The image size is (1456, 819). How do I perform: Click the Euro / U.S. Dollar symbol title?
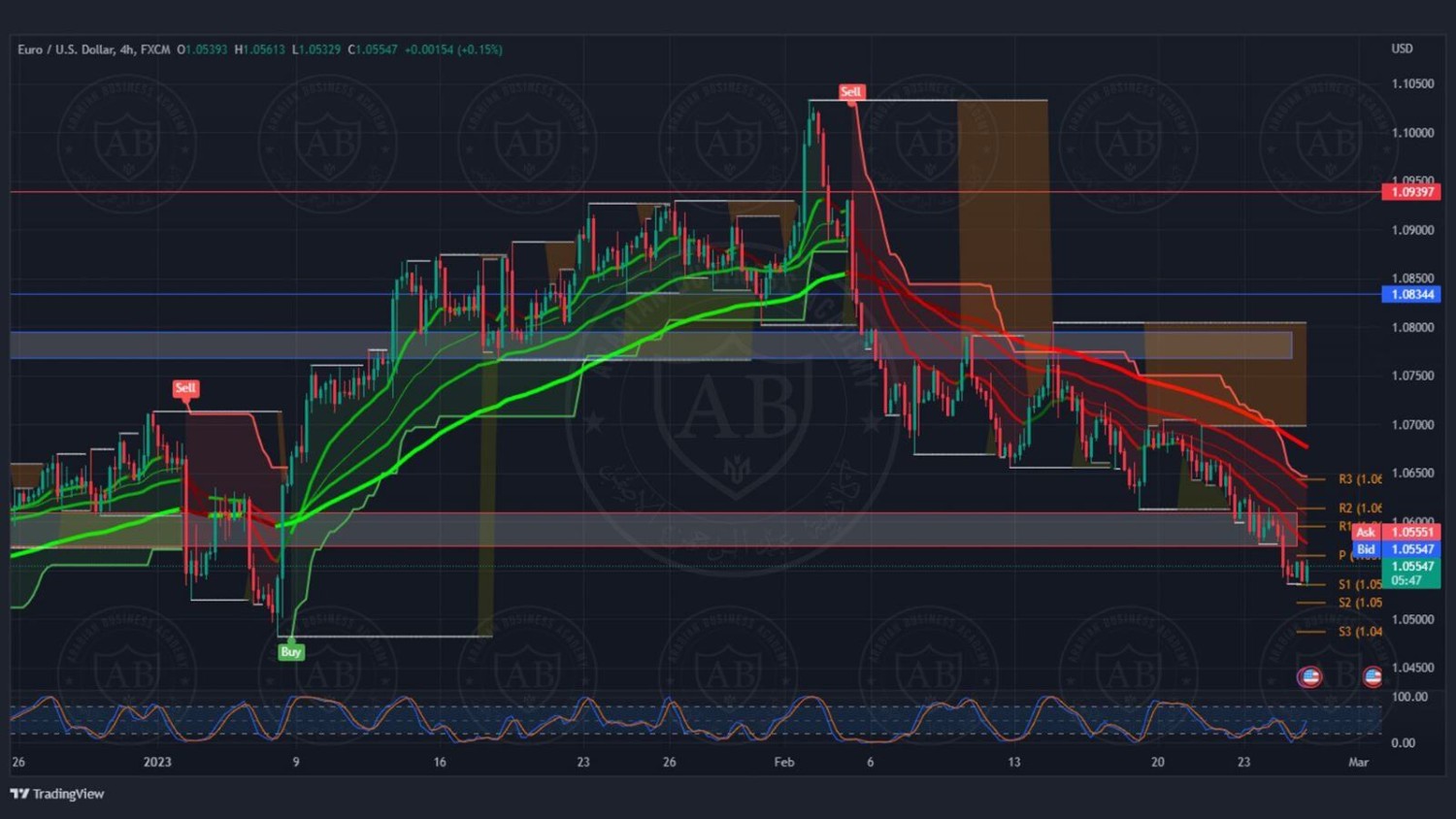pos(94,49)
